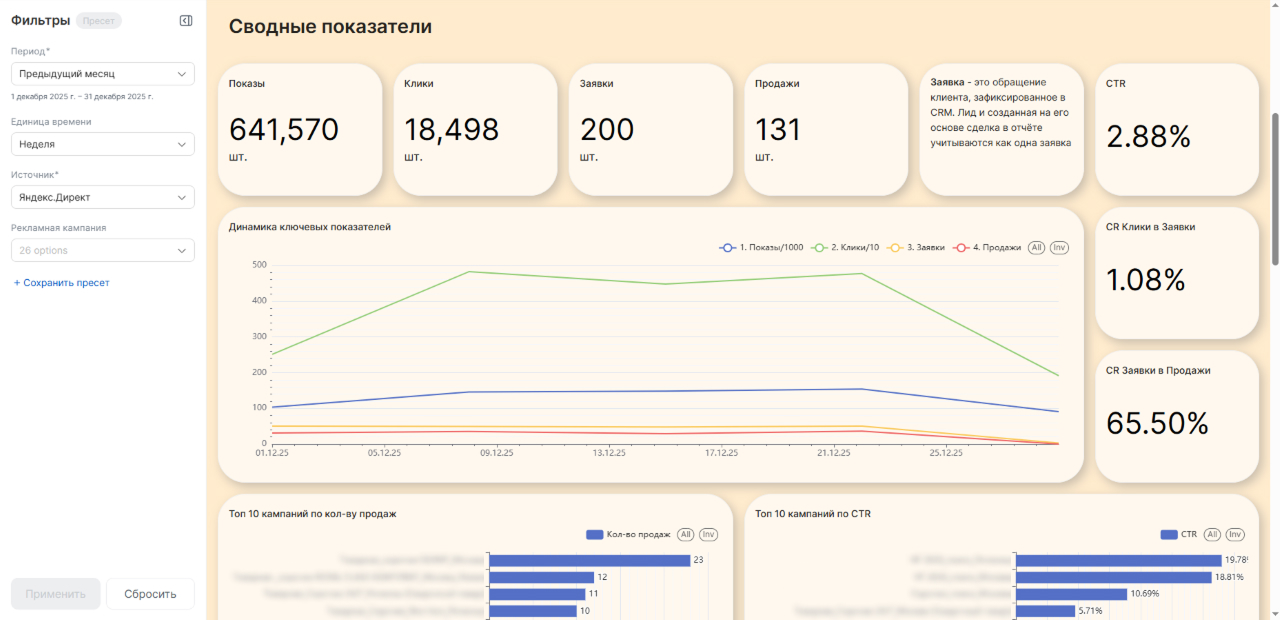Open the Источник dropdown with Яндекс.Директ
1280x620 pixels.
[x=103, y=197]
